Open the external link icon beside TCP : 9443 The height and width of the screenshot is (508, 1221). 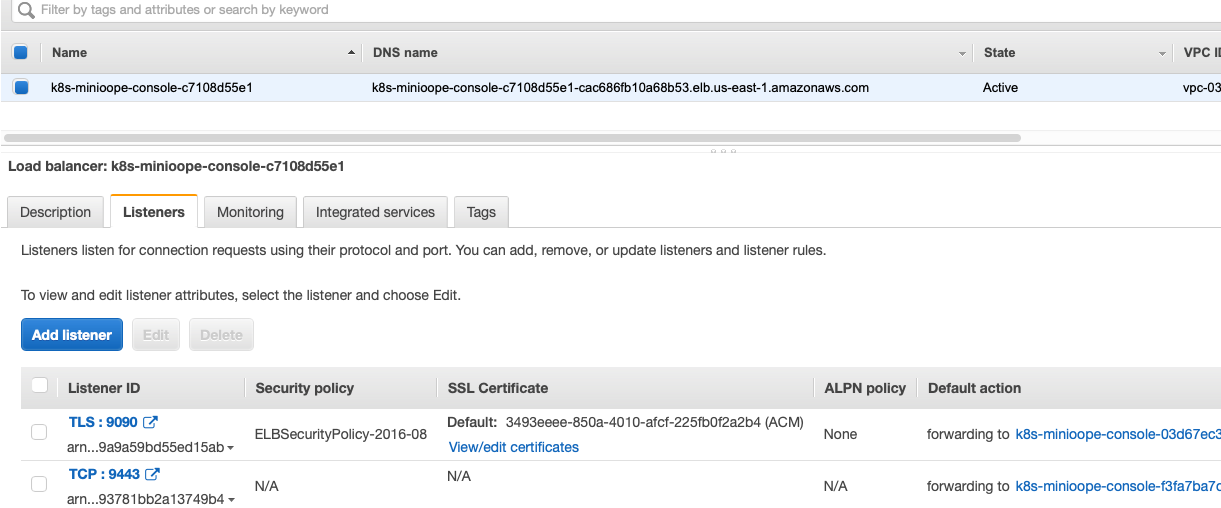tap(153, 474)
